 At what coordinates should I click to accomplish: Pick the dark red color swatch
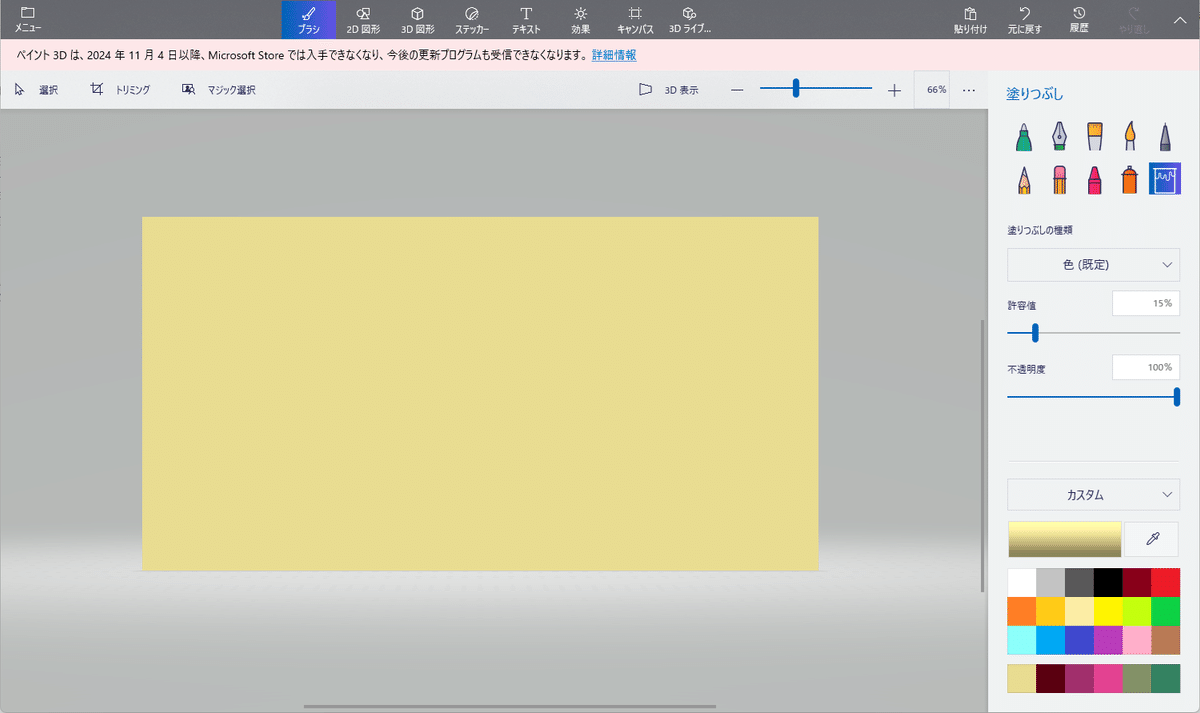1137,582
